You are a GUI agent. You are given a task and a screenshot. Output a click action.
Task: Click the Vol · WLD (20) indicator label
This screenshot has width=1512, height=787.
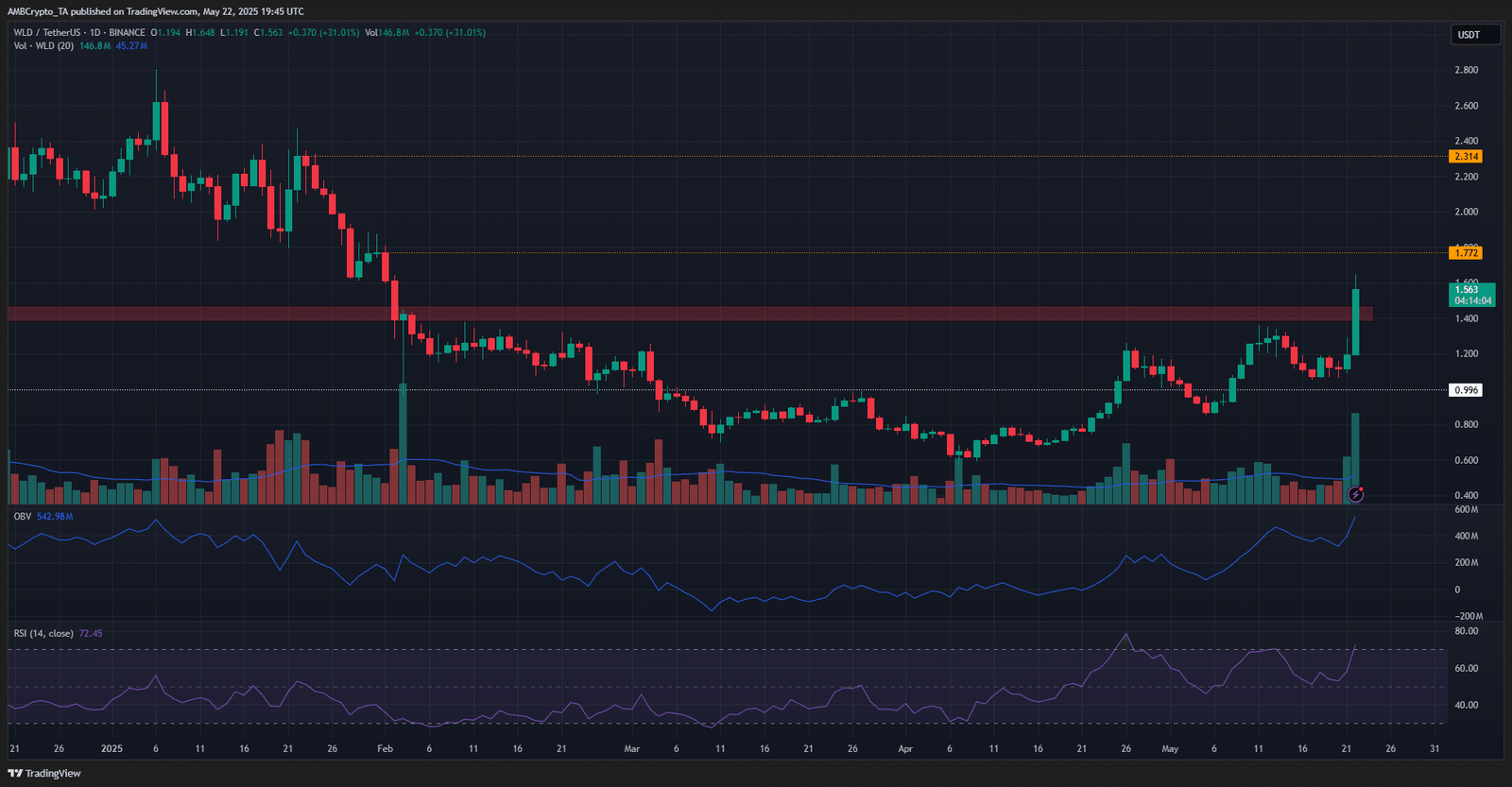pyautogui.click(x=43, y=46)
